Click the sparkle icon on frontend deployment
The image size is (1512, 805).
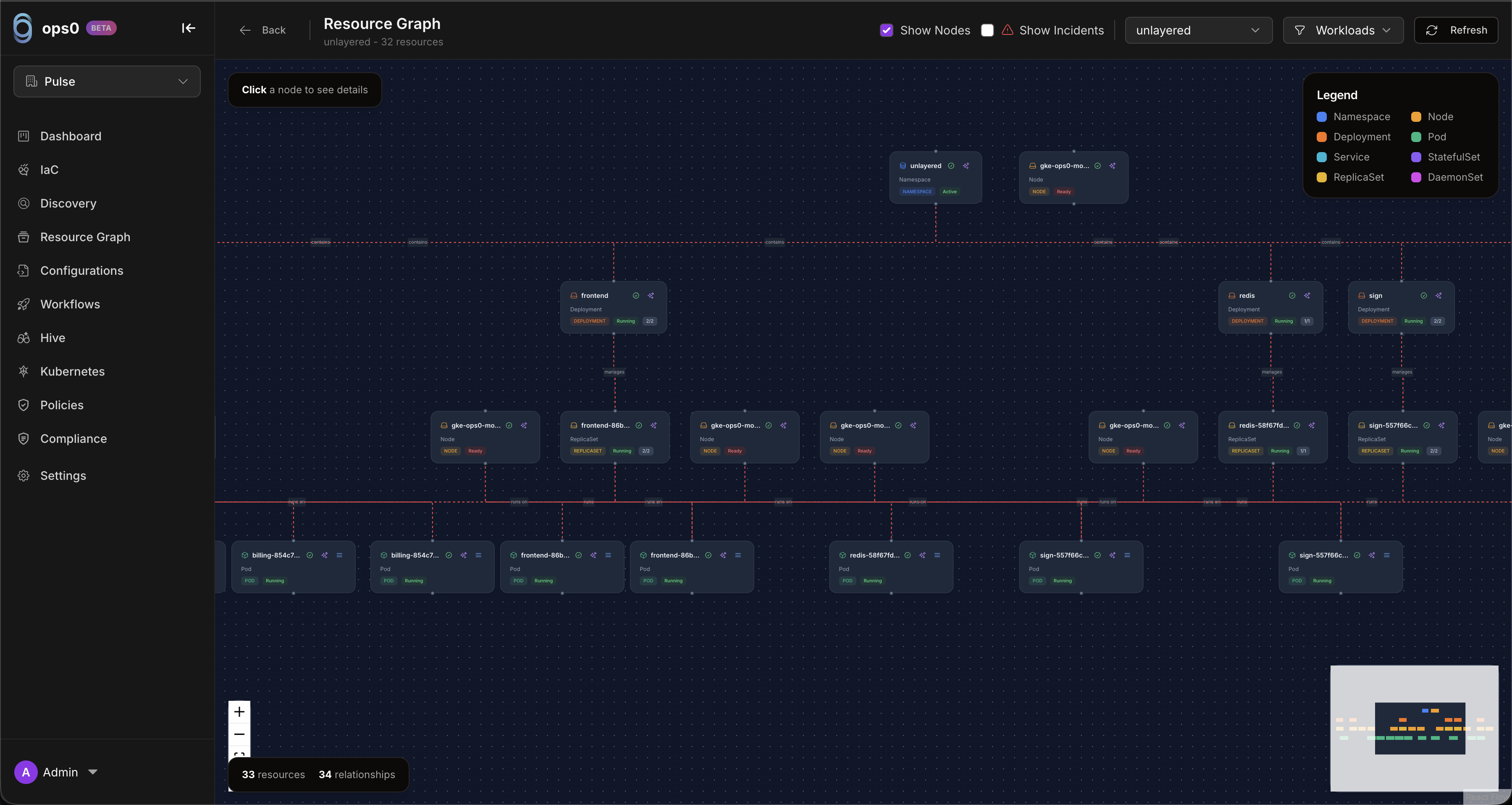point(651,296)
